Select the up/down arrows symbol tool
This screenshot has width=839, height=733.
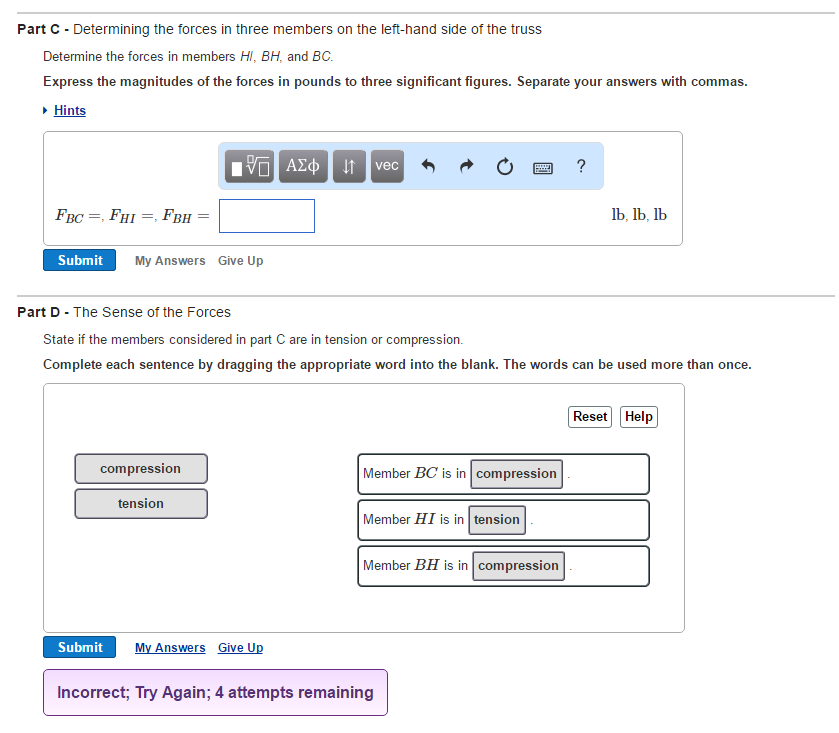[x=348, y=166]
